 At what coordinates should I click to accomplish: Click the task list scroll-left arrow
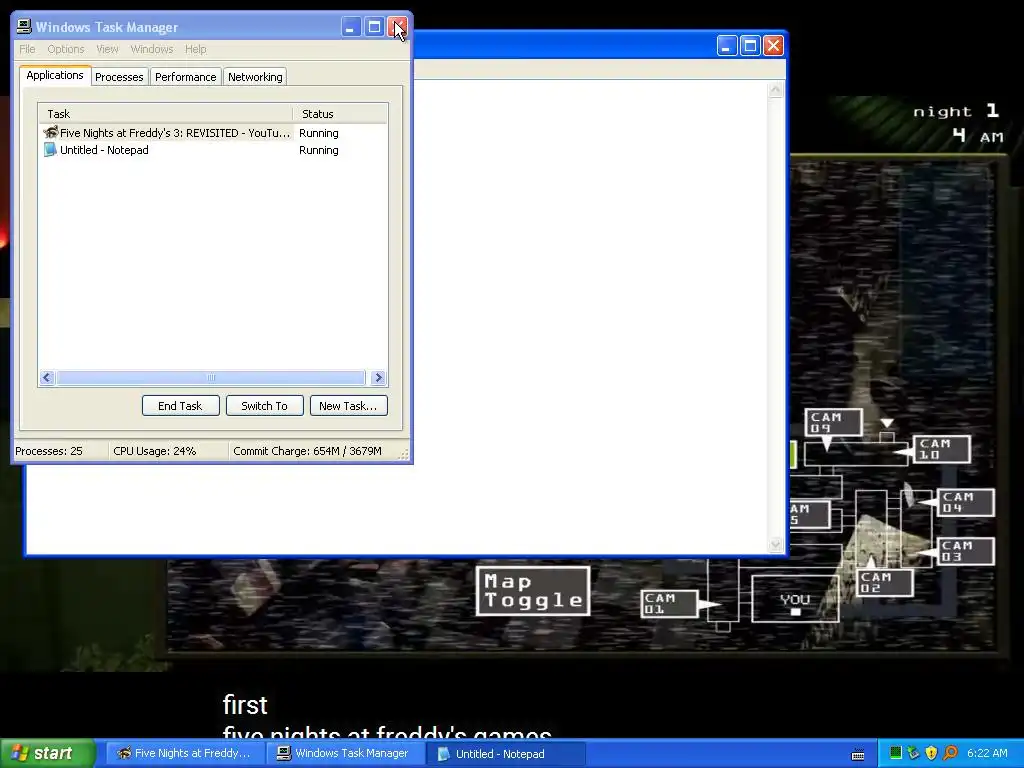coord(47,377)
